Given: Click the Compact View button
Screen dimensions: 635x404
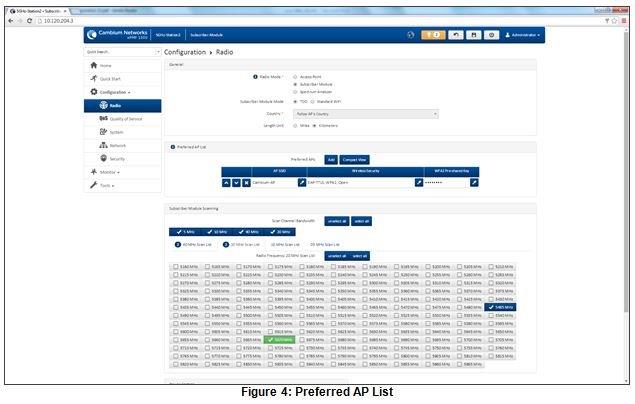Looking at the screenshot, I should [355, 159].
